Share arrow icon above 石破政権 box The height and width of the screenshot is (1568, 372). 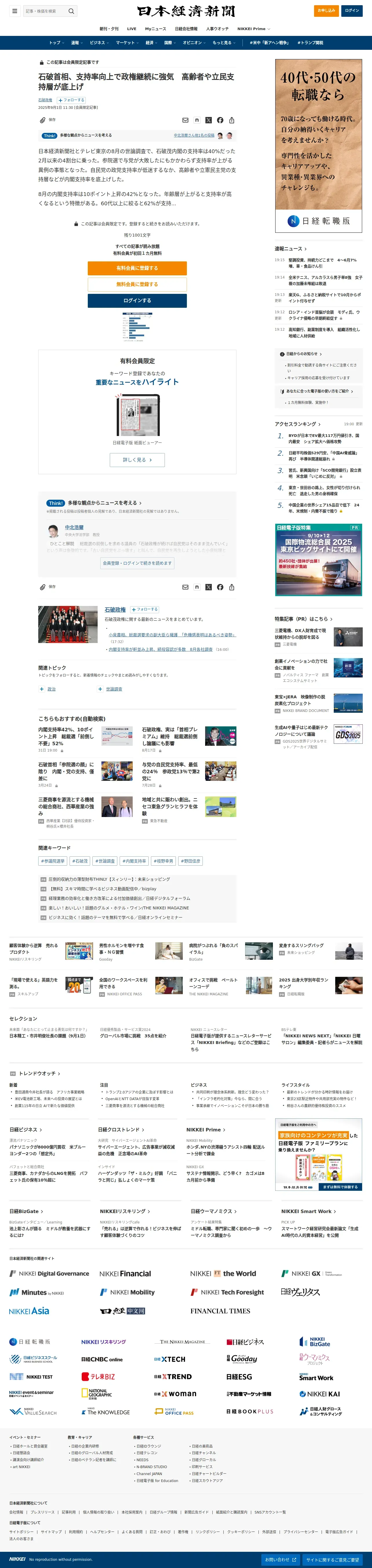point(231,587)
